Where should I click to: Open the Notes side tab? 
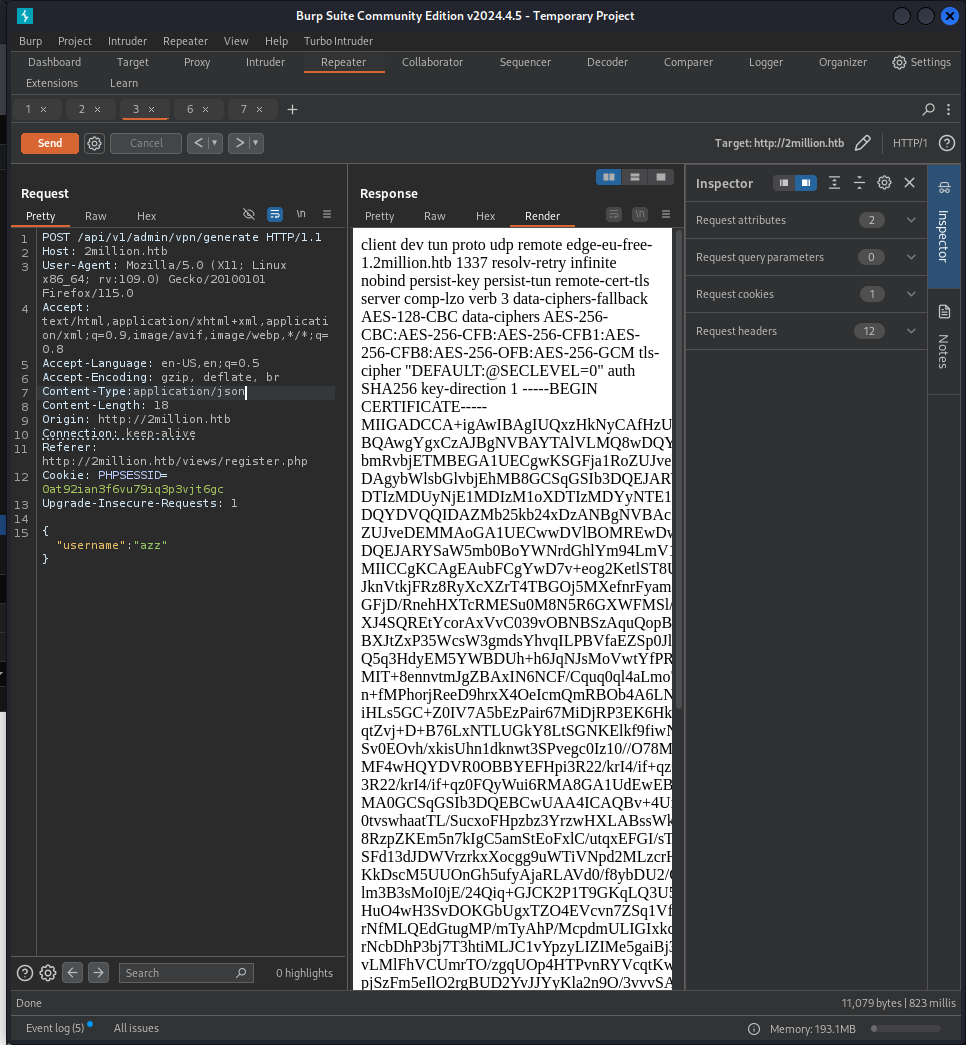[943, 340]
